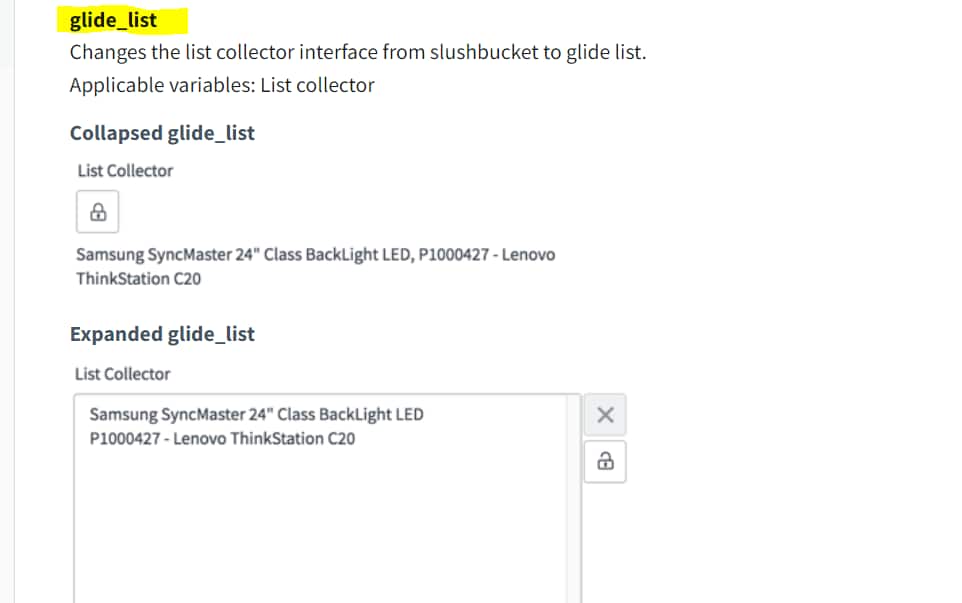Click the 'Applicable variables: List collector' line
Image resolution: width=962 pixels, height=603 pixels.
coord(222,85)
